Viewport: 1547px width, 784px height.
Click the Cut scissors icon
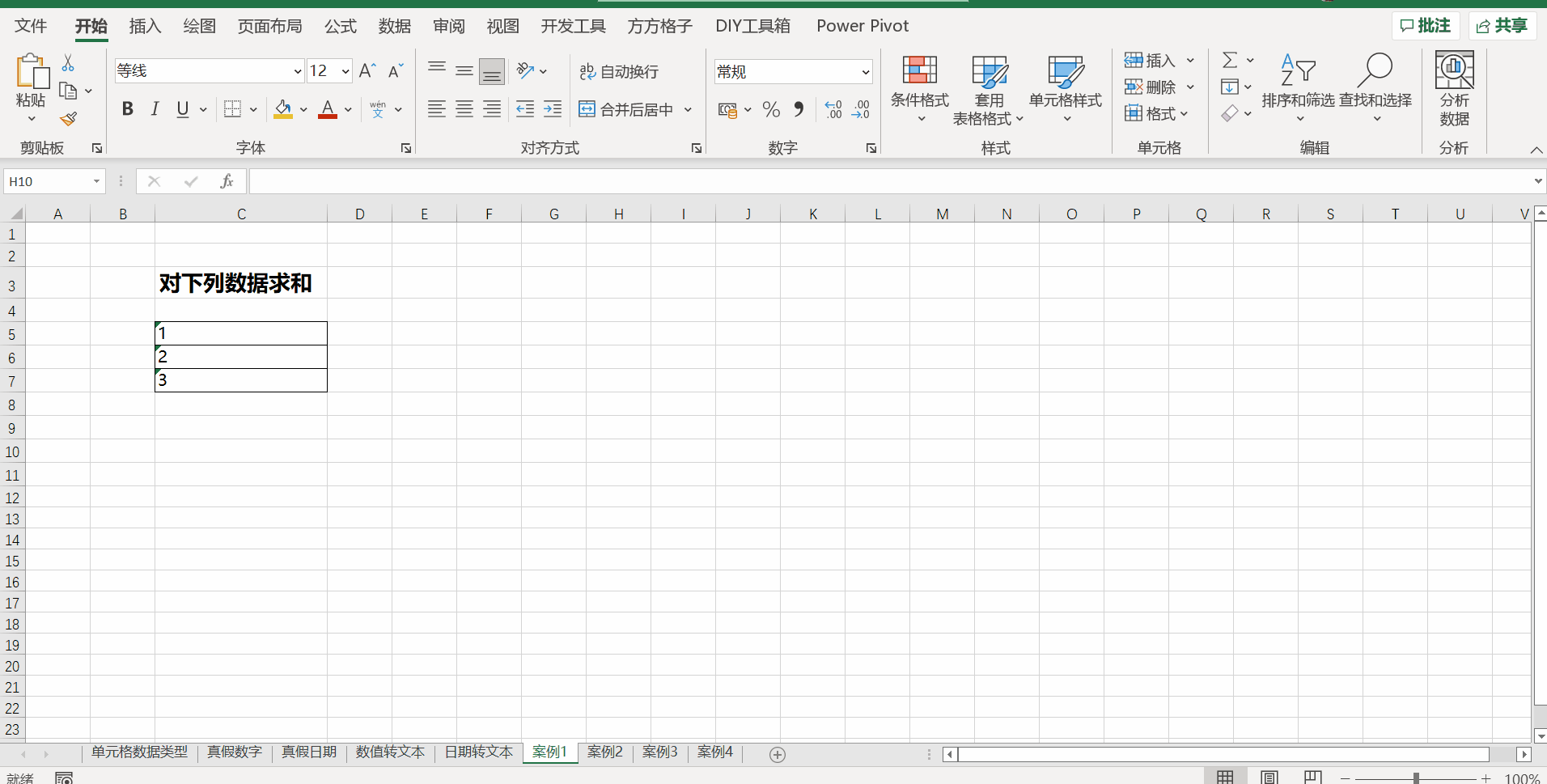pos(68,63)
